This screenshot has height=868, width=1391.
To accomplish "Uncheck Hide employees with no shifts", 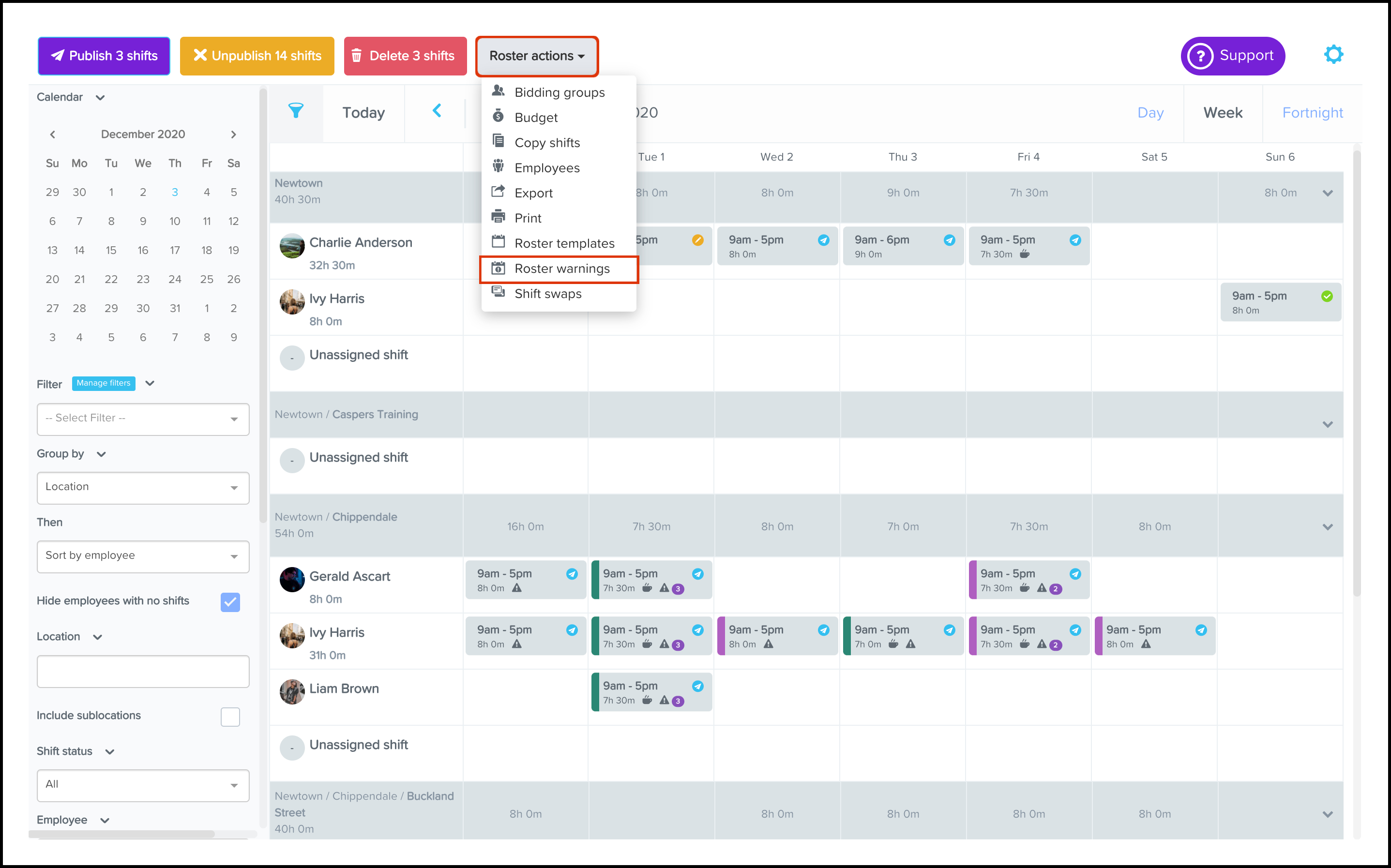I will point(229,601).
